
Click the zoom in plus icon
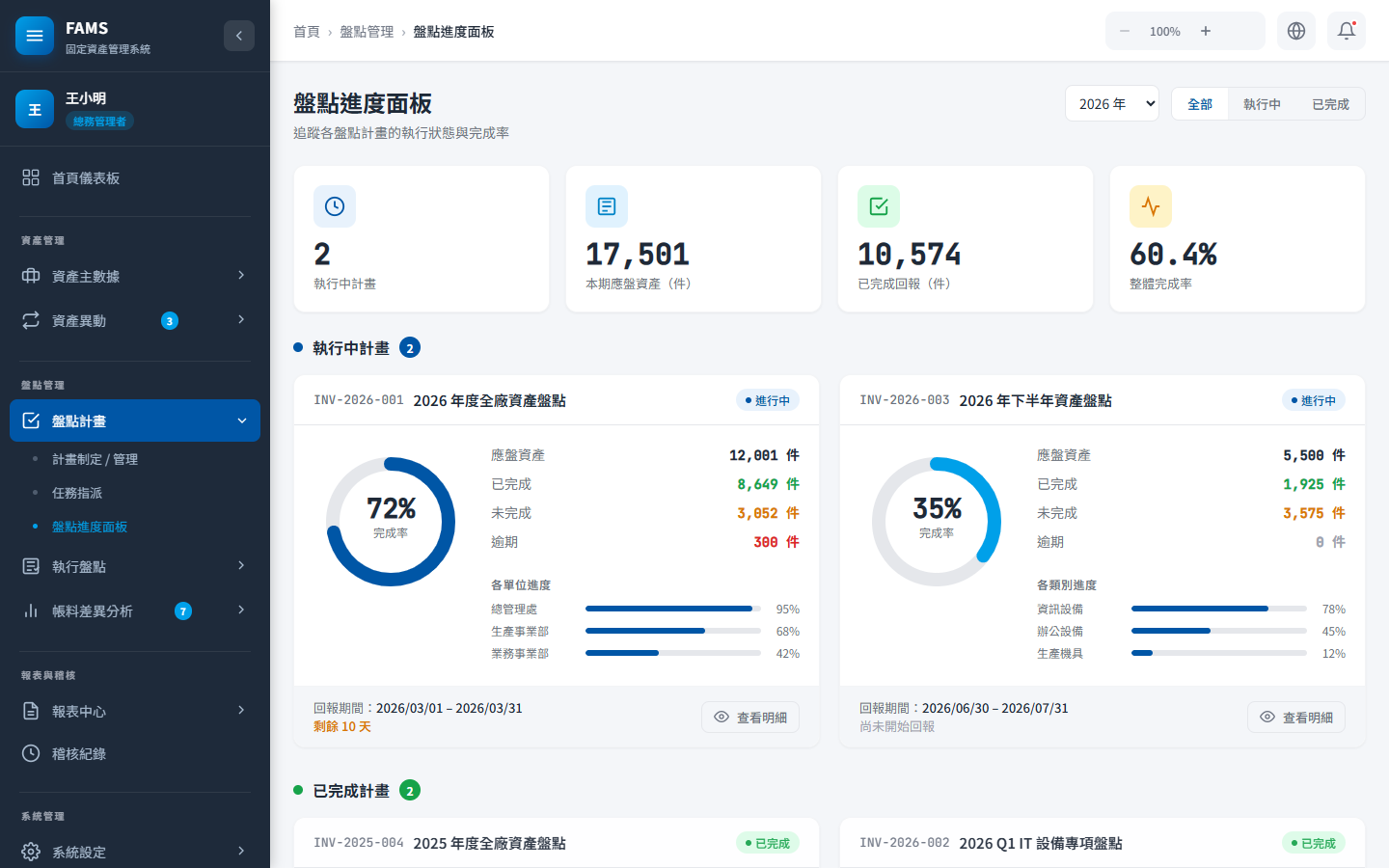coord(1206,31)
